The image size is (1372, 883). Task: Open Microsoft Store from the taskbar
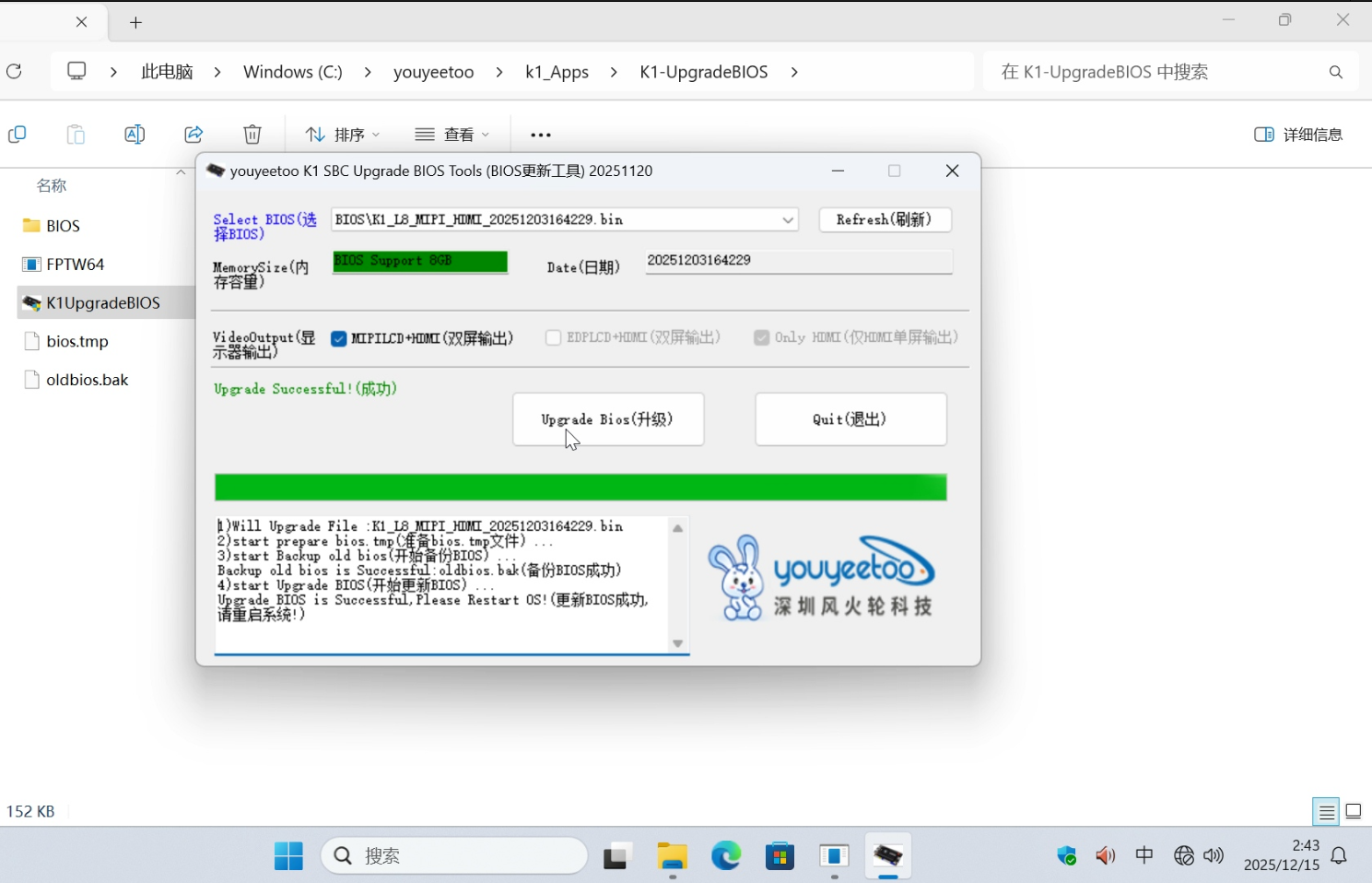tap(780, 856)
